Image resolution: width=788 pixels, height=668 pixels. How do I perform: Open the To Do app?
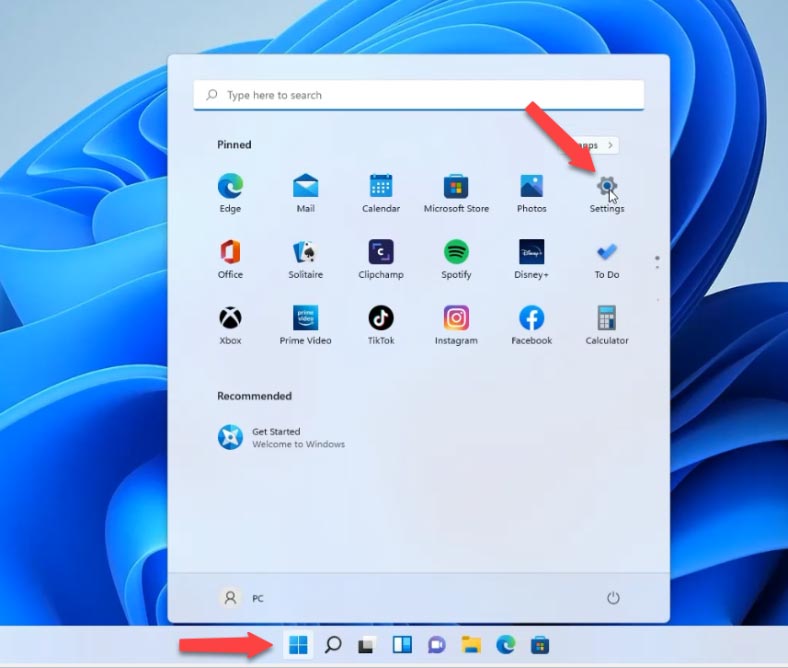tap(607, 259)
